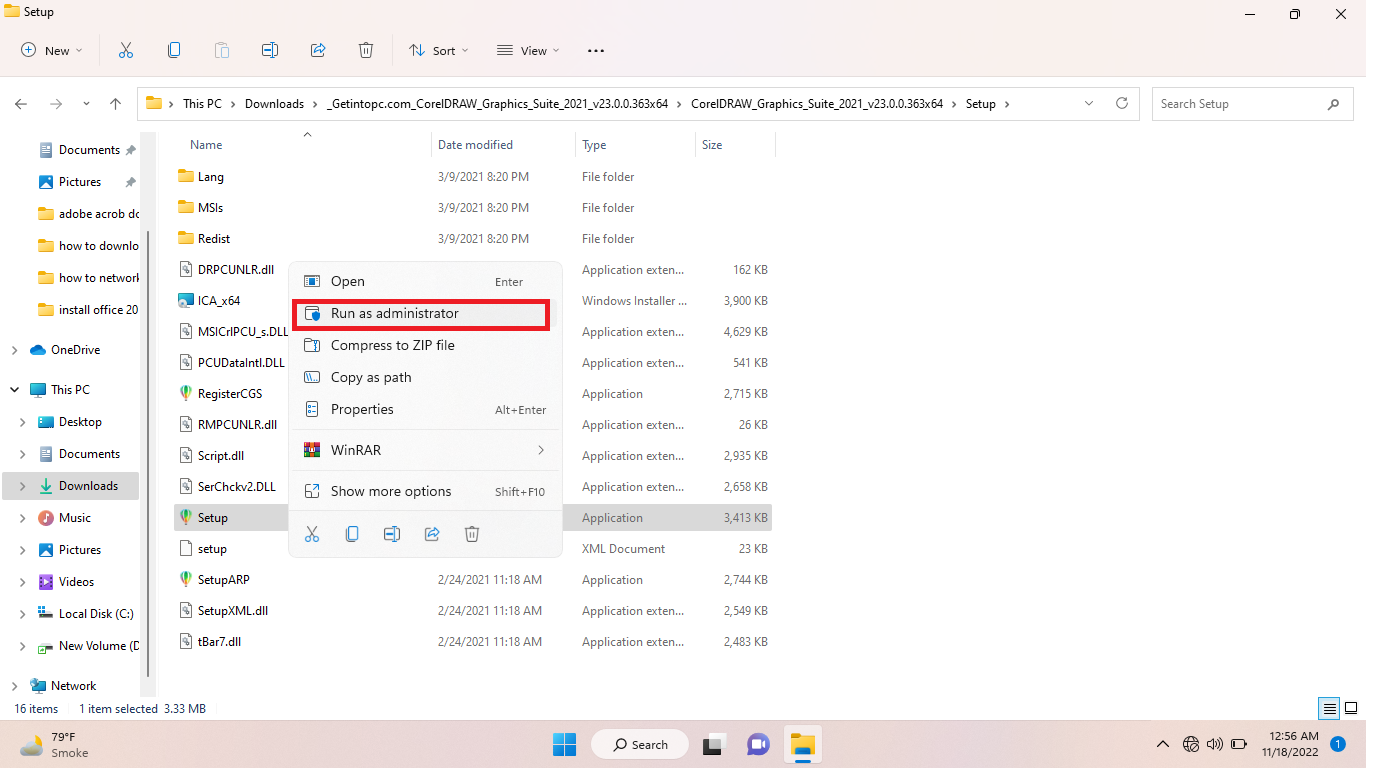This screenshot has height=782, width=1376.
Task: Select the Lang folder
Action: pos(474,177)
